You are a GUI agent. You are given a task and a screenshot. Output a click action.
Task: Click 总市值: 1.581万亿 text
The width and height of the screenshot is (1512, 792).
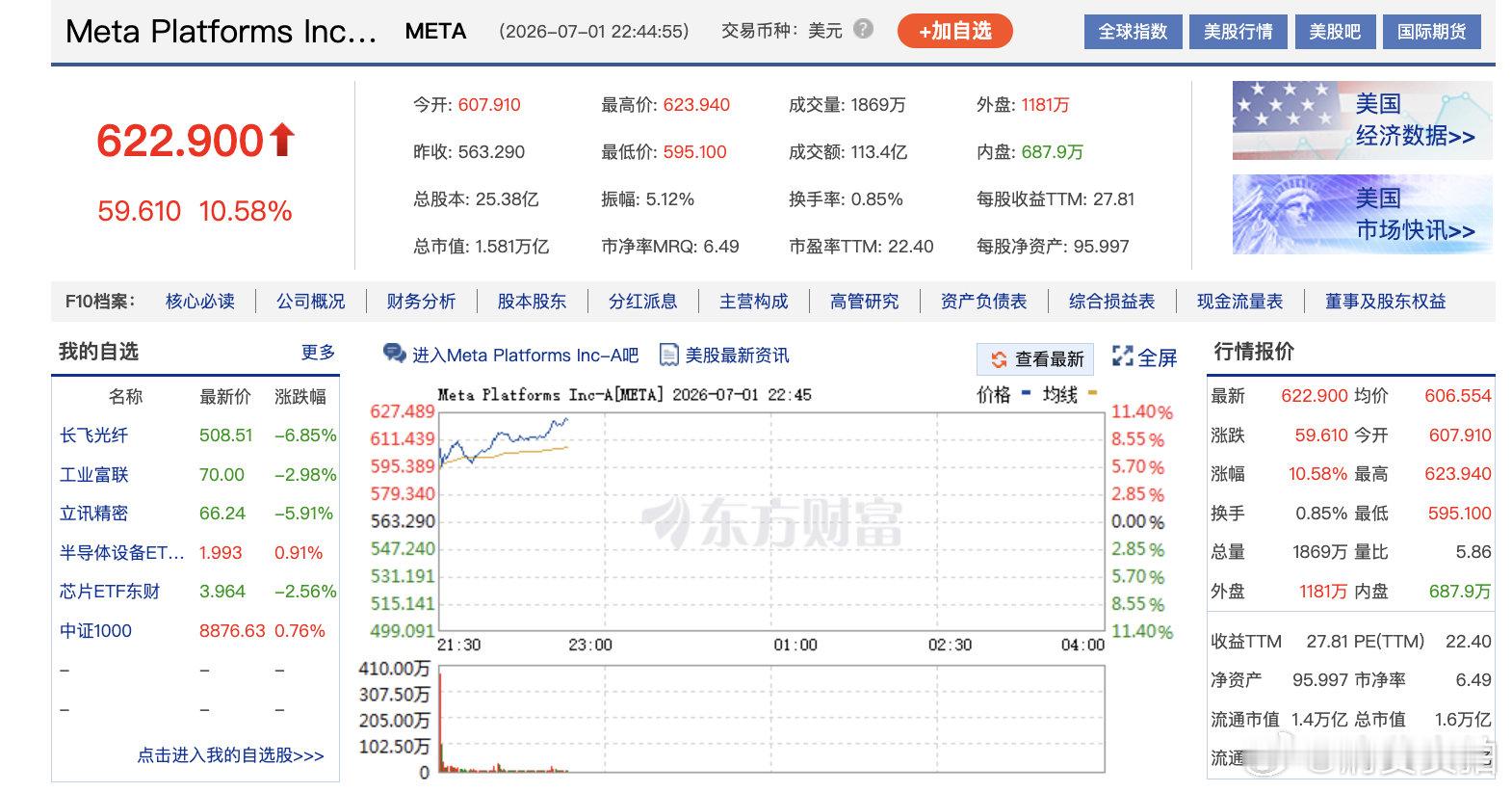pyautogui.click(x=482, y=247)
